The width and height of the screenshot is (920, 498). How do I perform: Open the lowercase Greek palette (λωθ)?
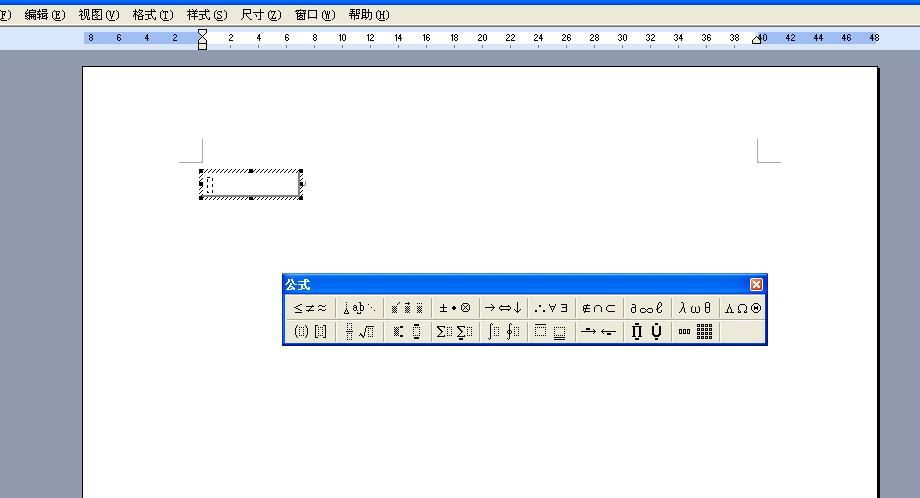pos(695,308)
